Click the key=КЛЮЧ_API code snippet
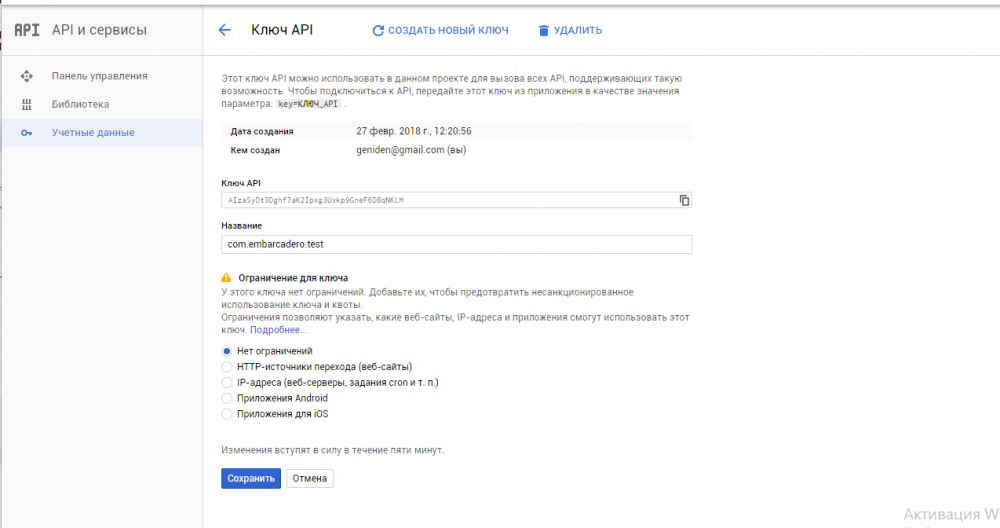 pyautogui.click(x=308, y=104)
